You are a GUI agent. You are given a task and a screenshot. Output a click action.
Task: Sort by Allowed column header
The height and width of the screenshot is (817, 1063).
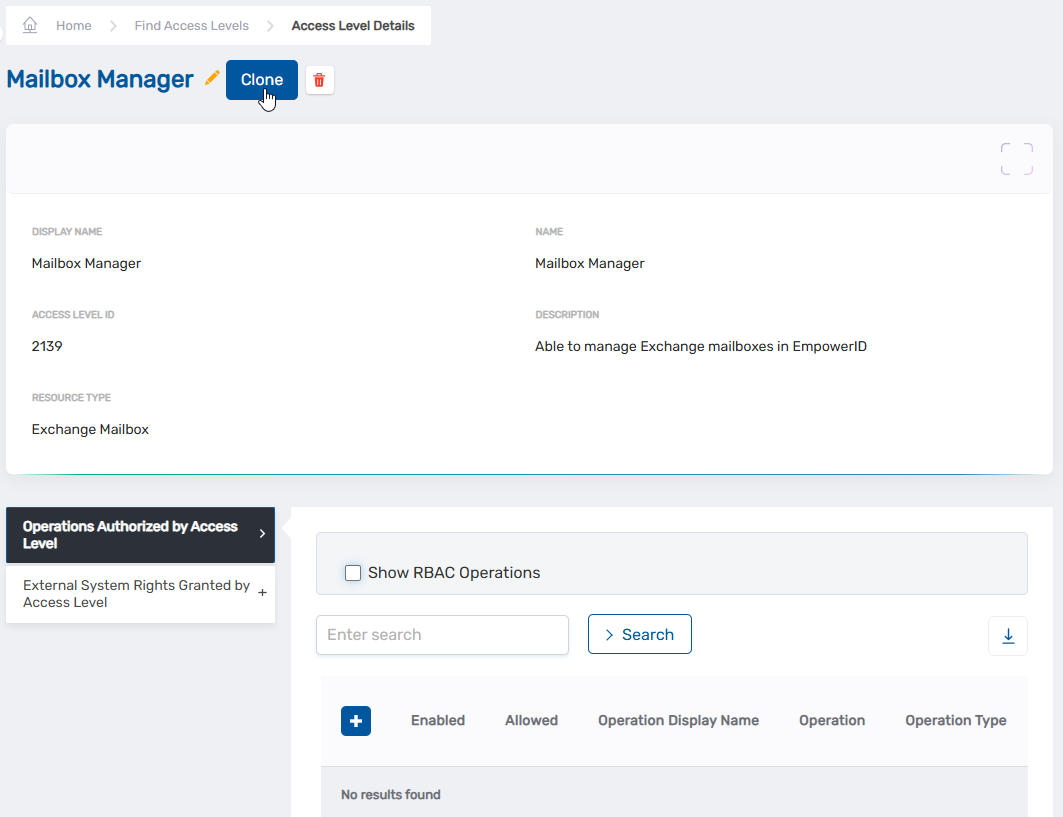pos(531,721)
